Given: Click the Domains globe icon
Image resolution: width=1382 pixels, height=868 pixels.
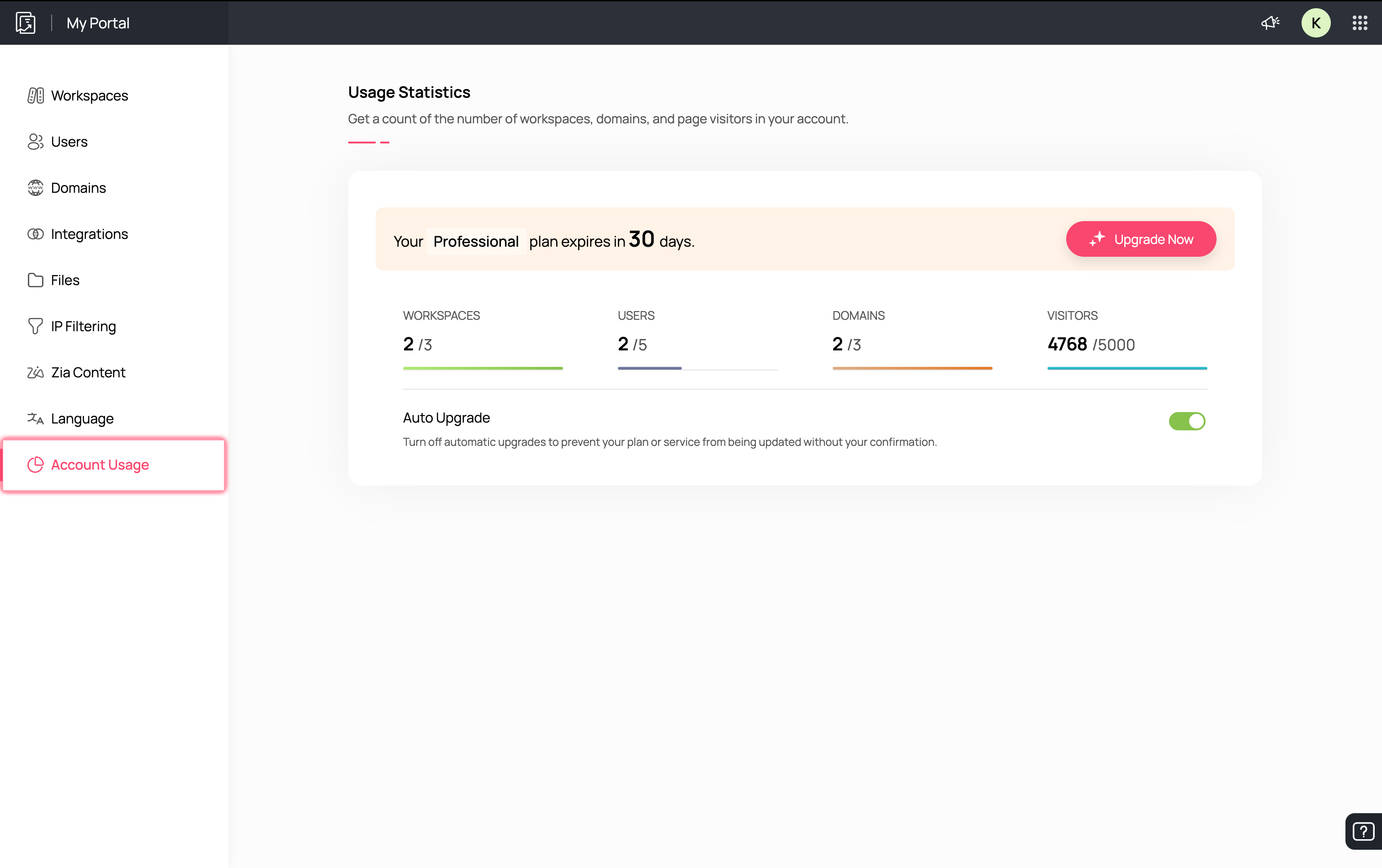Looking at the screenshot, I should tap(36, 188).
